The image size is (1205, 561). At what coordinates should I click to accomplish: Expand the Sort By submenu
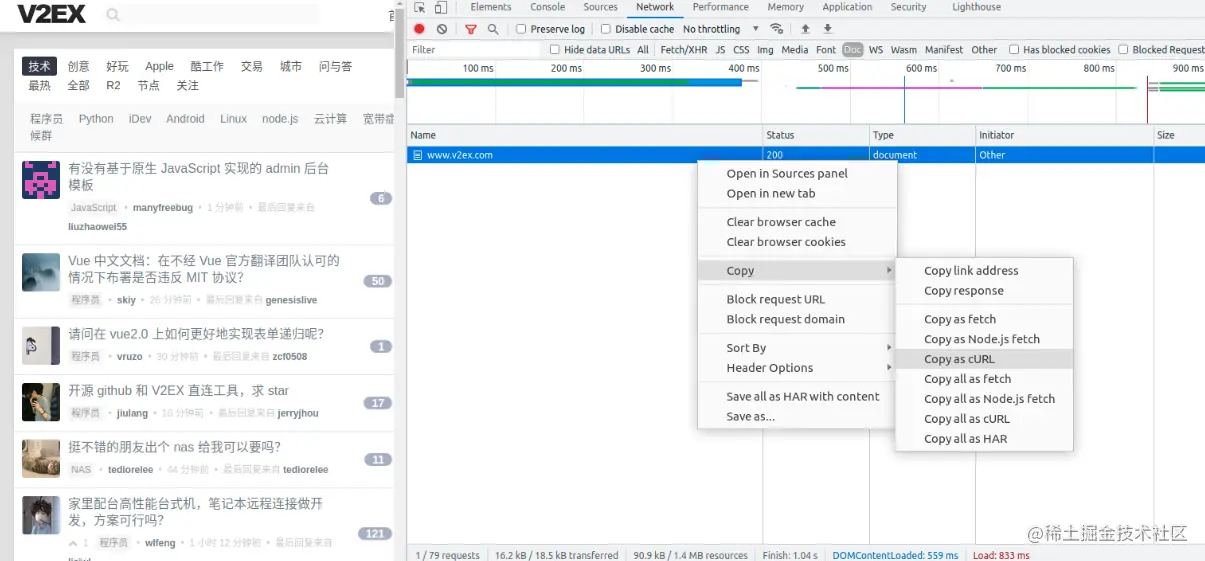click(797, 348)
